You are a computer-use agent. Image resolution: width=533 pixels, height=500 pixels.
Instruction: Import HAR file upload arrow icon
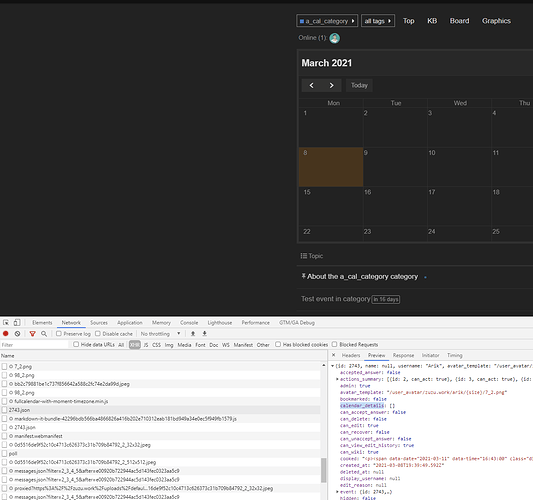193,333
